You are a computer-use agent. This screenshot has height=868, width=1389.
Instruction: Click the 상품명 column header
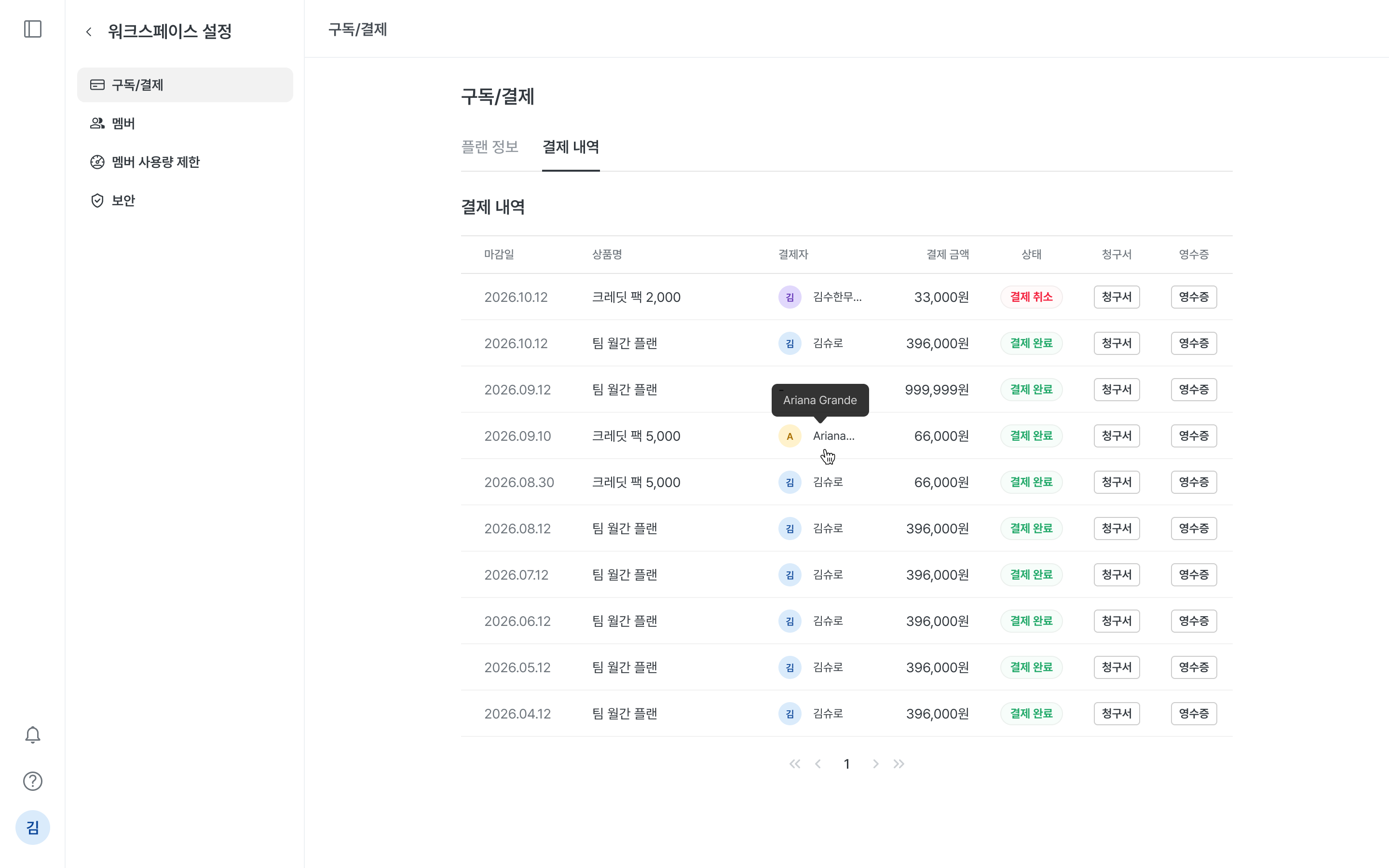point(607,254)
